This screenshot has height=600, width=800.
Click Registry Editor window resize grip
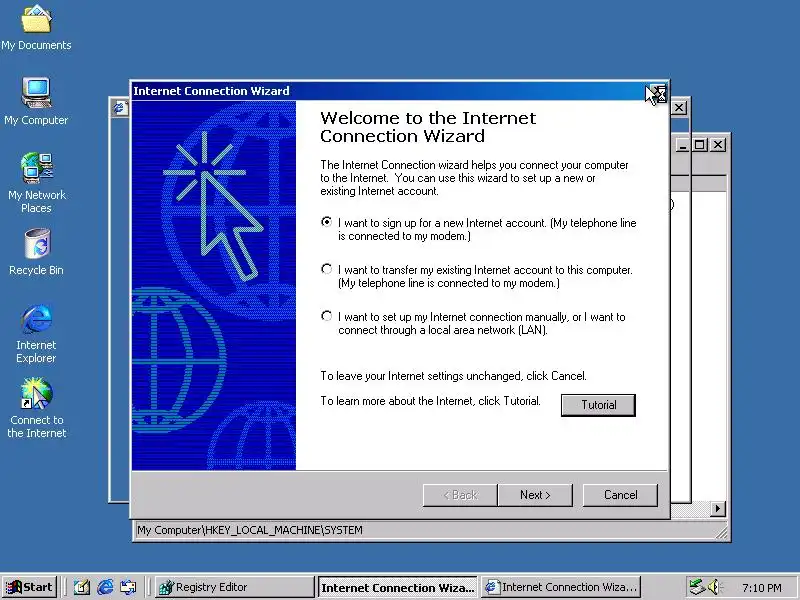pyautogui.click(x=722, y=533)
